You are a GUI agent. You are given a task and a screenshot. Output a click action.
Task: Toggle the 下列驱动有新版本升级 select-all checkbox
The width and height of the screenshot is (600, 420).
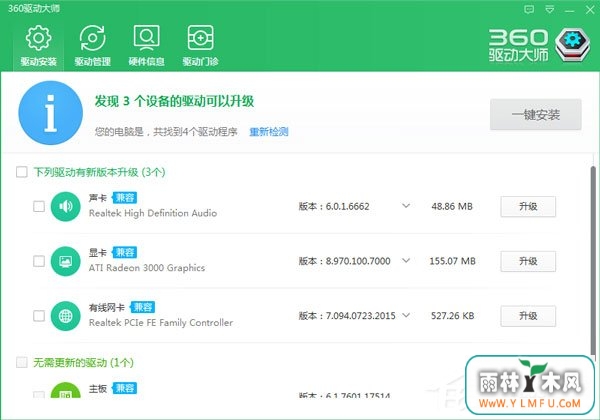22,172
